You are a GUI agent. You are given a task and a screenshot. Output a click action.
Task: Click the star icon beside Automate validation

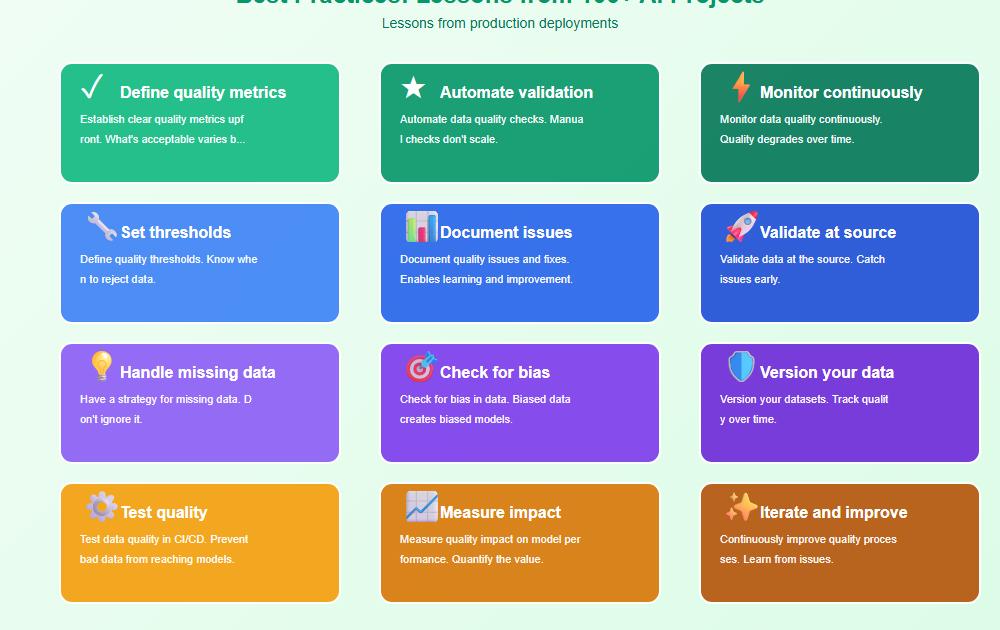point(413,88)
